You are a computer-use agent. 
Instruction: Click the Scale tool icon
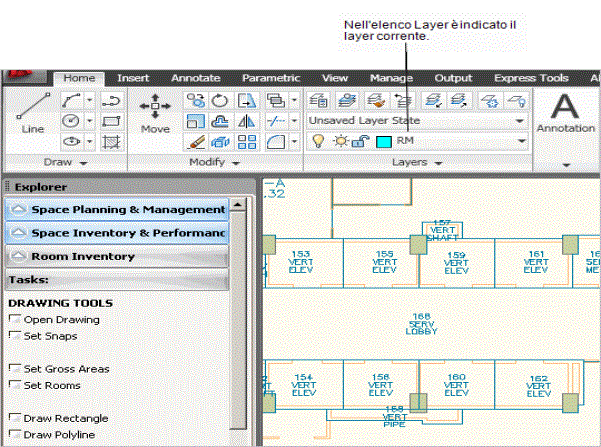195,122
